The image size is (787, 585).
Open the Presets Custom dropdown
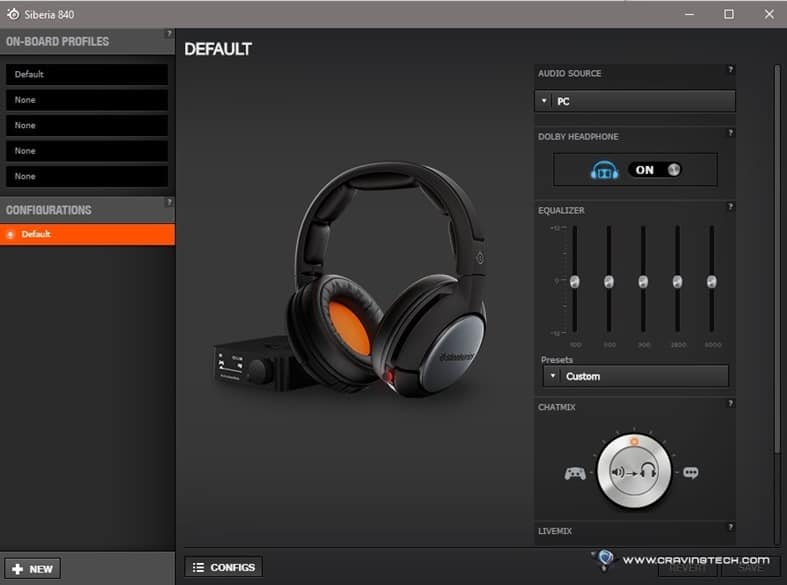point(635,376)
